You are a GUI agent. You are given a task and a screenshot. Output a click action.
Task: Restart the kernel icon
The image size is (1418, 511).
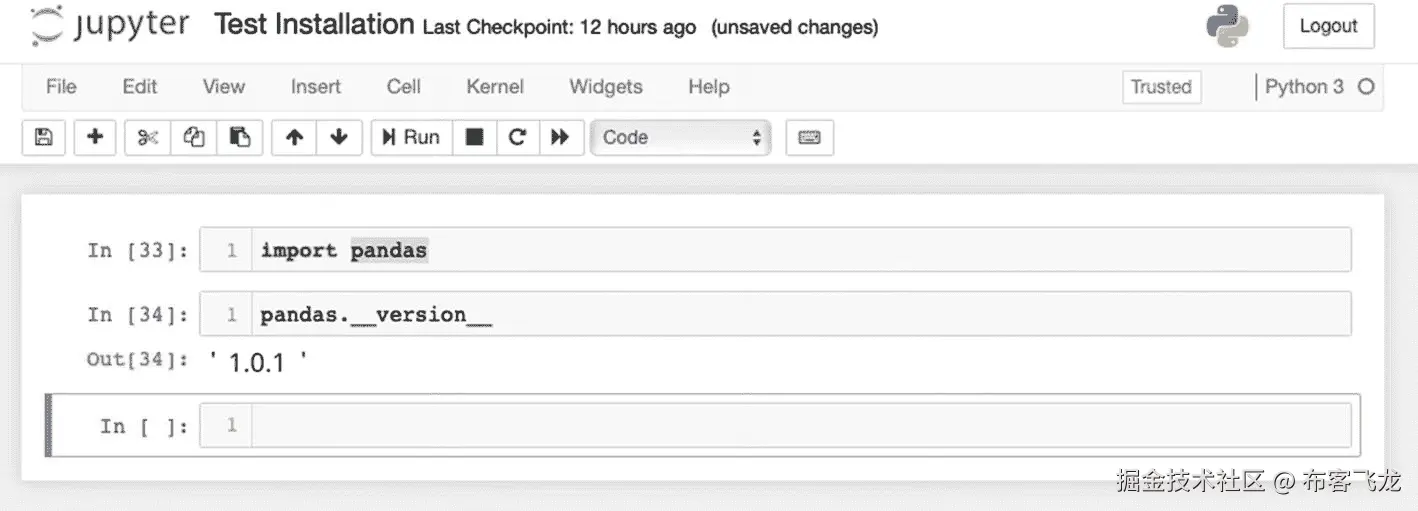tap(517, 138)
